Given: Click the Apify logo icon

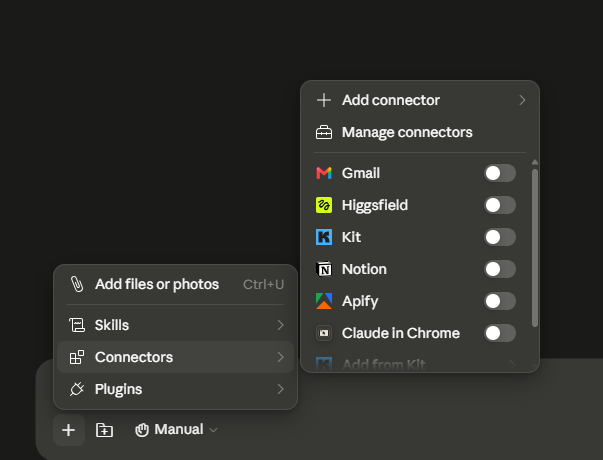Looking at the screenshot, I should pyautogui.click(x=324, y=301).
